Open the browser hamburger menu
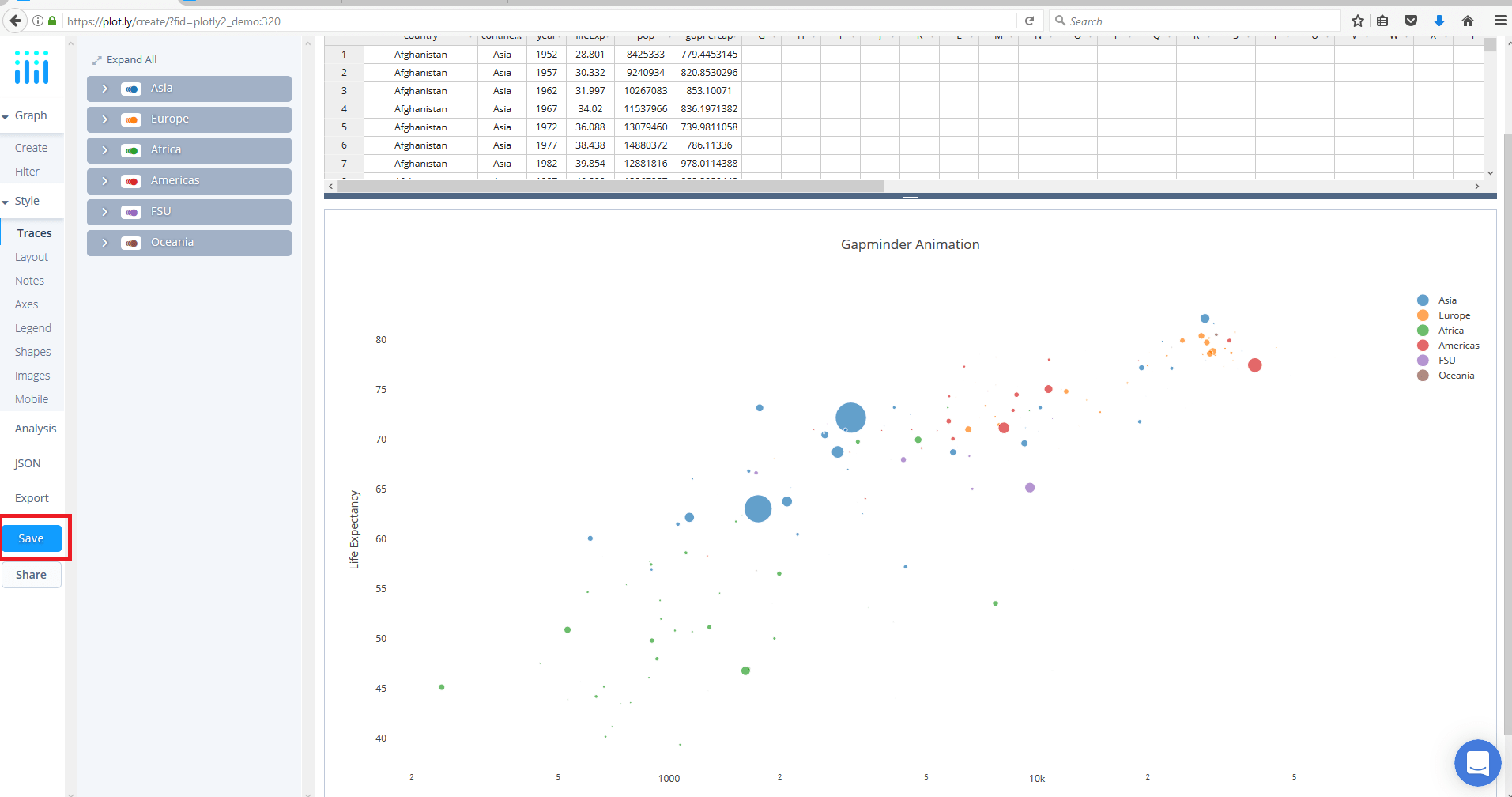The image size is (1512, 797). (1499, 21)
